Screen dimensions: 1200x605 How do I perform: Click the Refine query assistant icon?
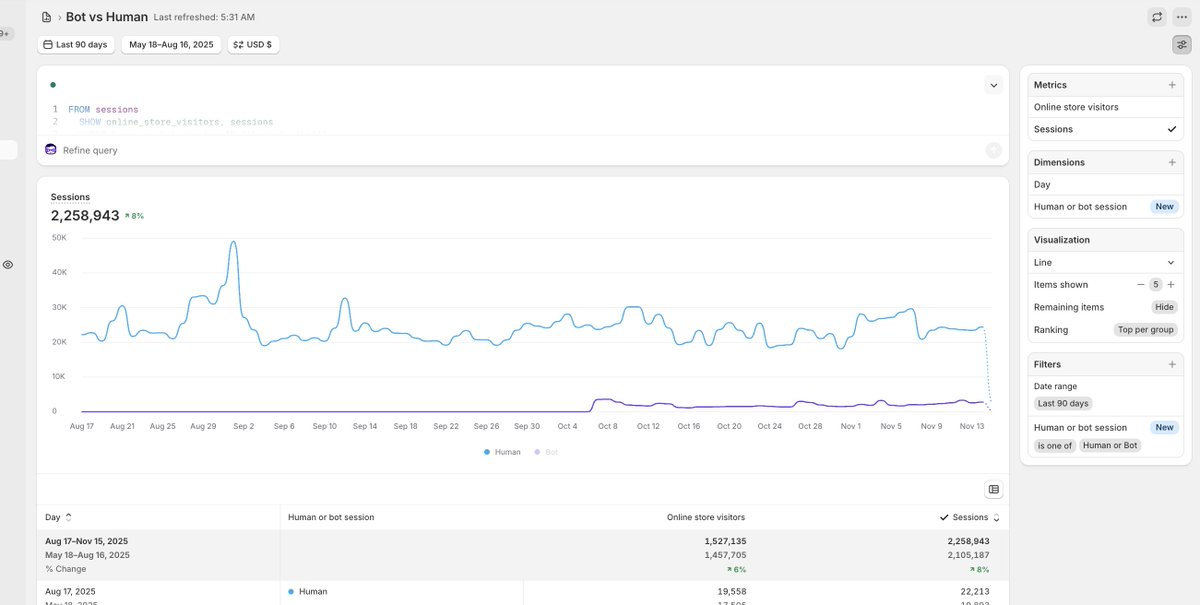tap(51, 150)
